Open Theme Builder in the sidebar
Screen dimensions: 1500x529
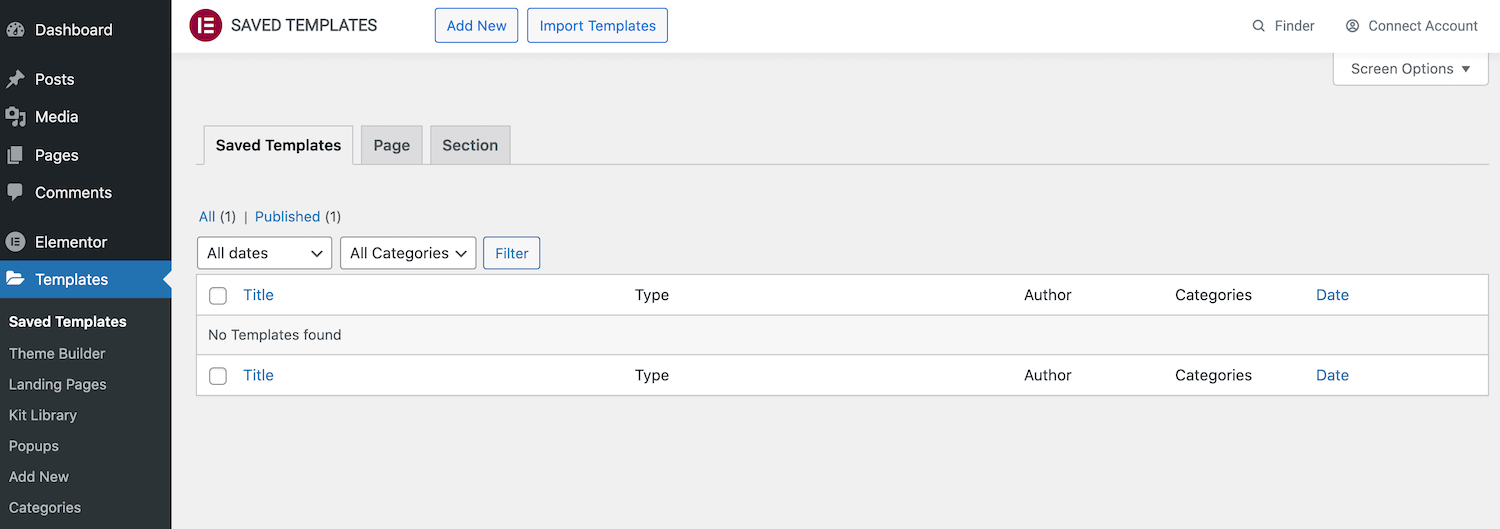[x=57, y=353]
